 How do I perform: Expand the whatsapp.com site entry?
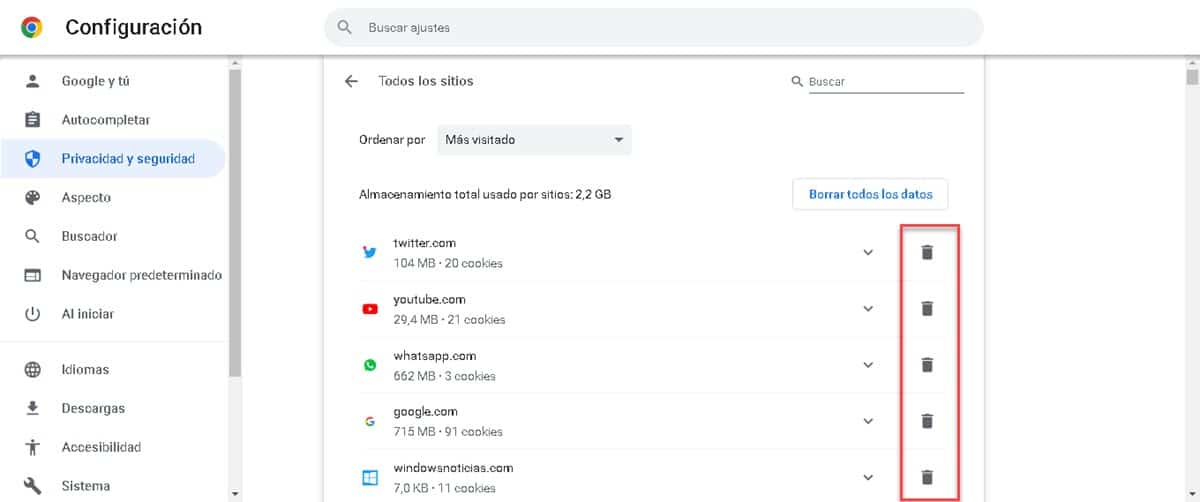tap(868, 365)
